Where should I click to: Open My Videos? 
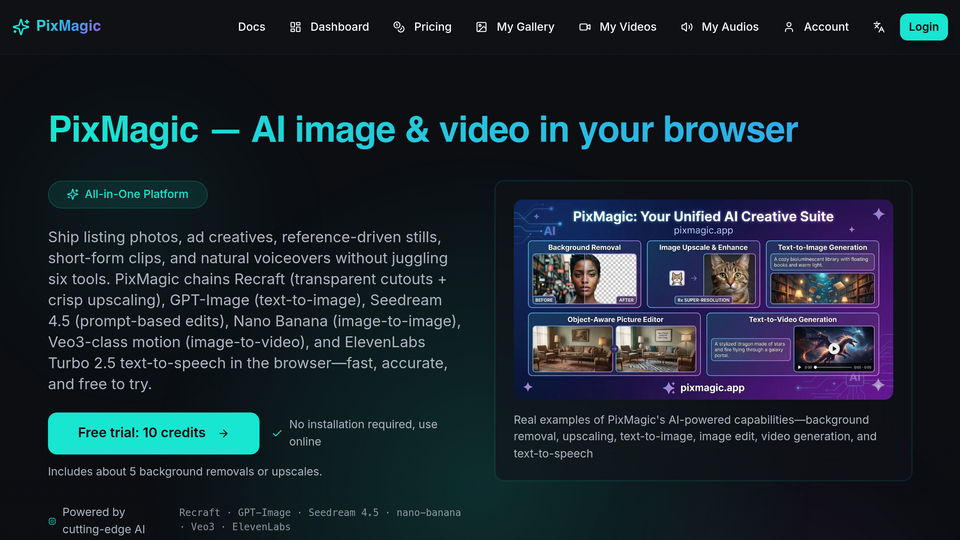pos(628,27)
